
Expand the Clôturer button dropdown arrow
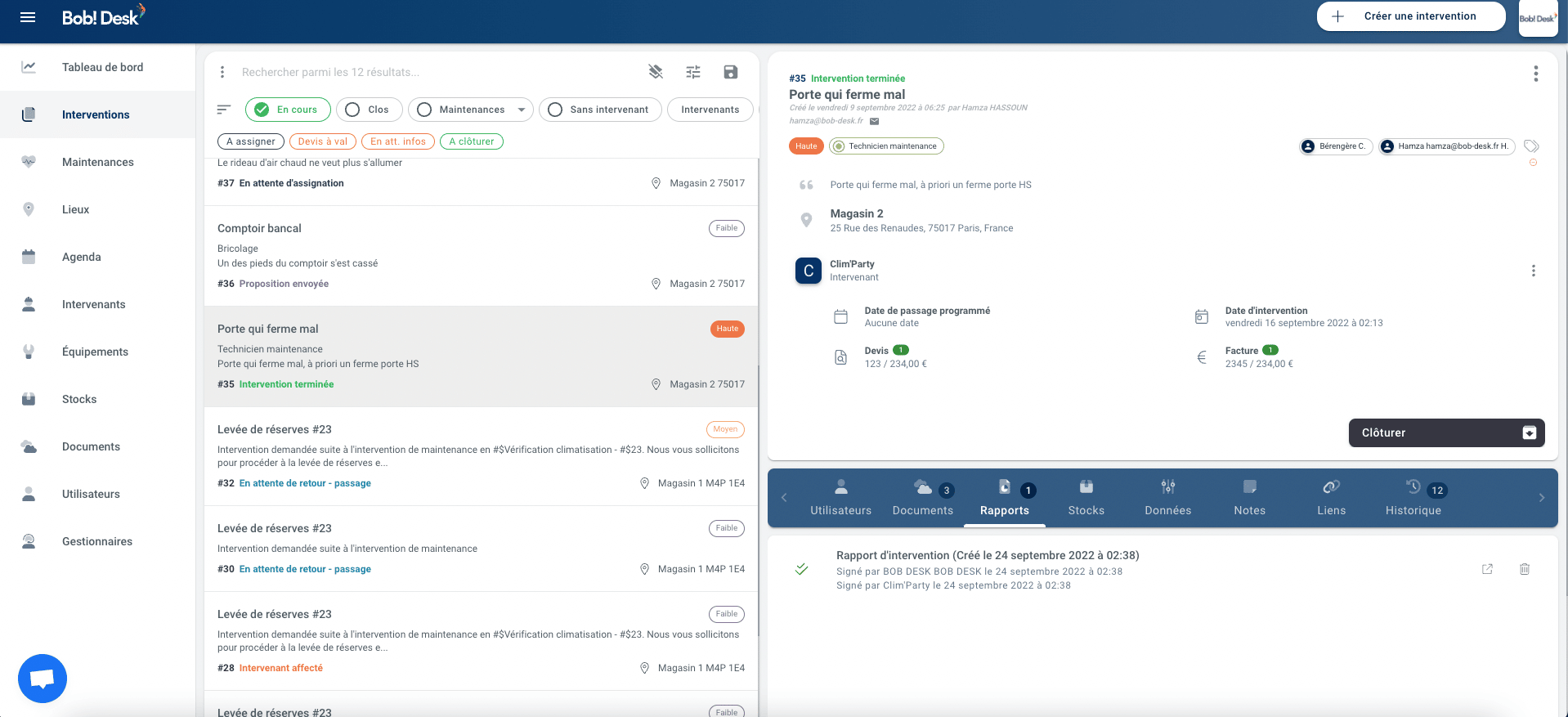(1530, 433)
